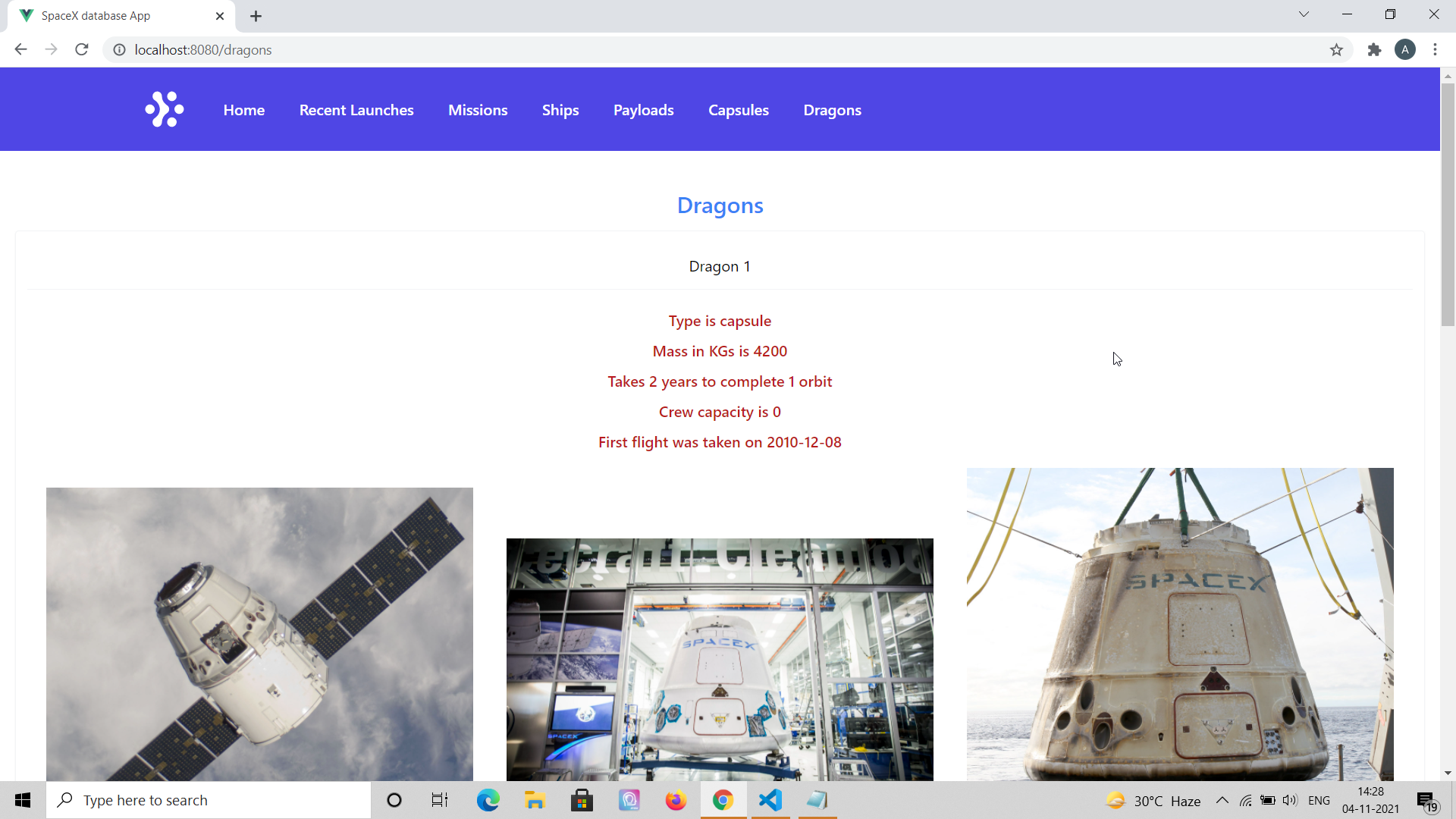Screen dimensions: 1456x819
Task: Open Visual Studio Code from taskbar
Action: 770,800
